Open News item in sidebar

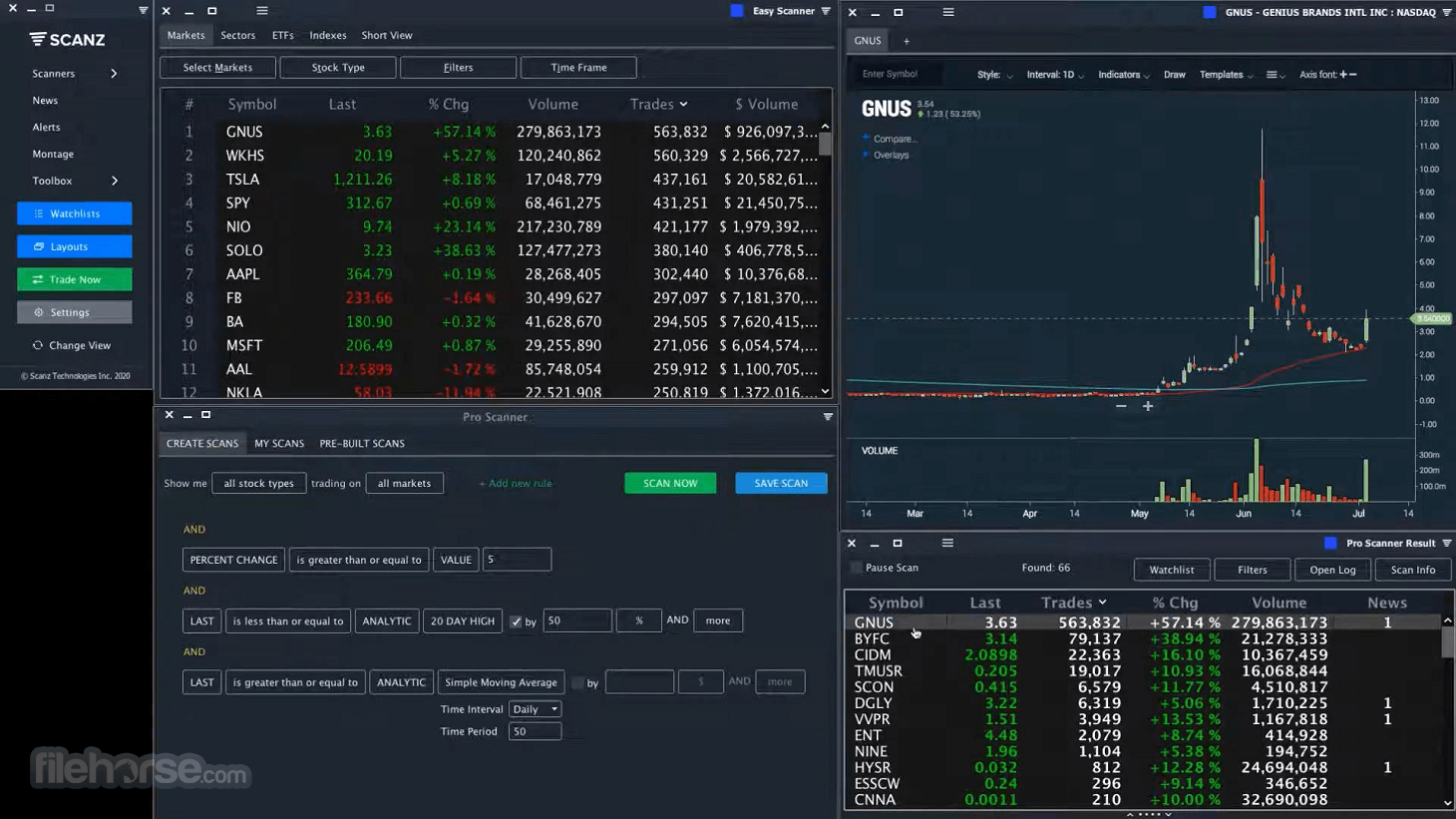tap(45, 101)
